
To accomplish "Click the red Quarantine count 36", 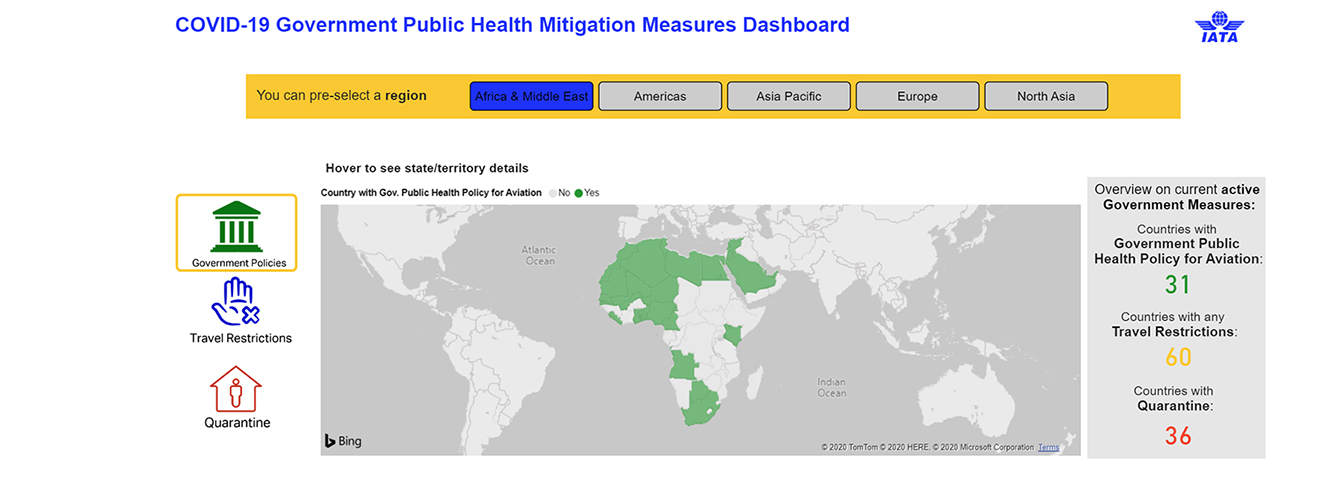I will coord(1177,436).
